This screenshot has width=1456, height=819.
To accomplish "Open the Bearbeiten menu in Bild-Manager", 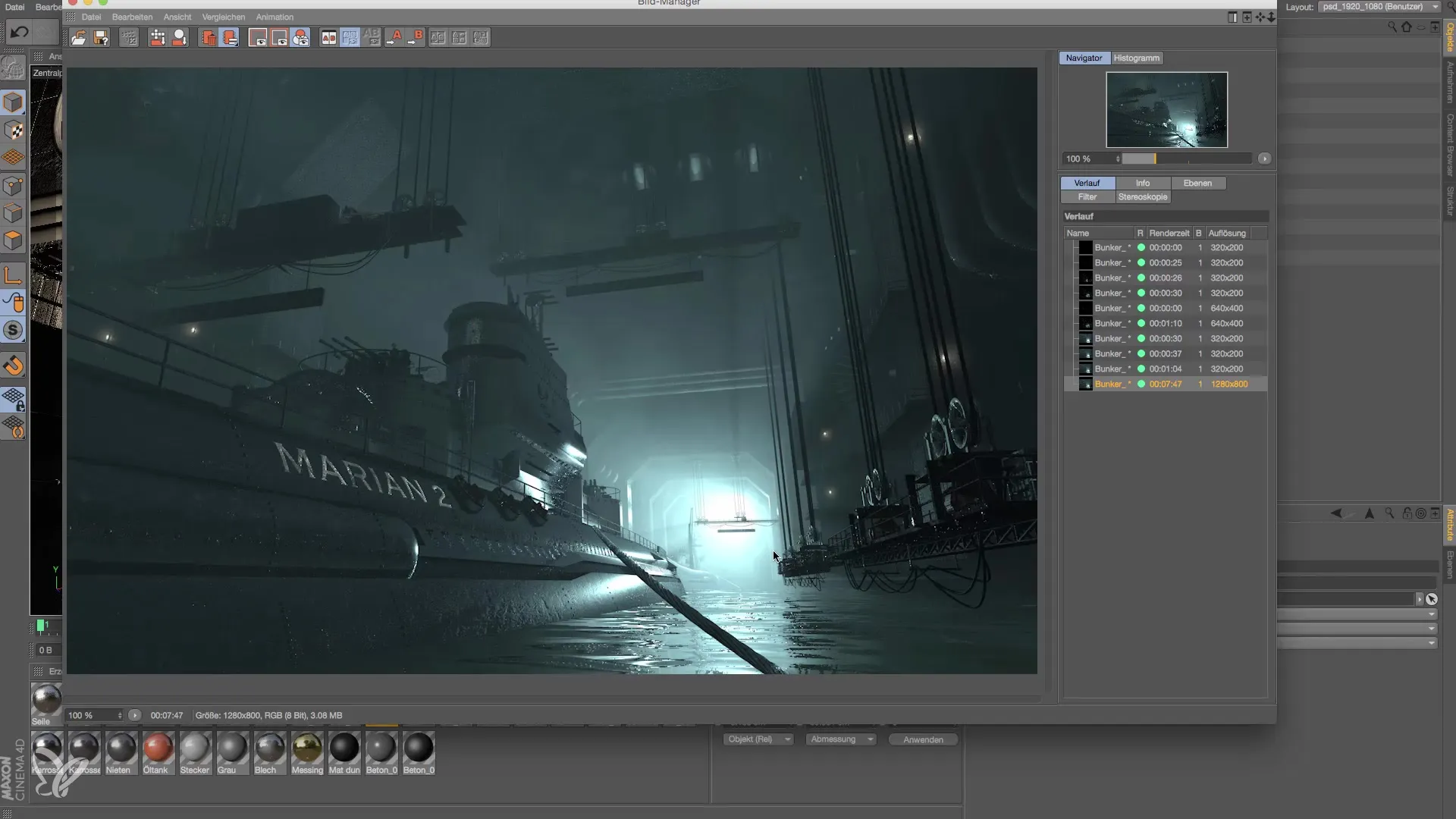I will [132, 17].
